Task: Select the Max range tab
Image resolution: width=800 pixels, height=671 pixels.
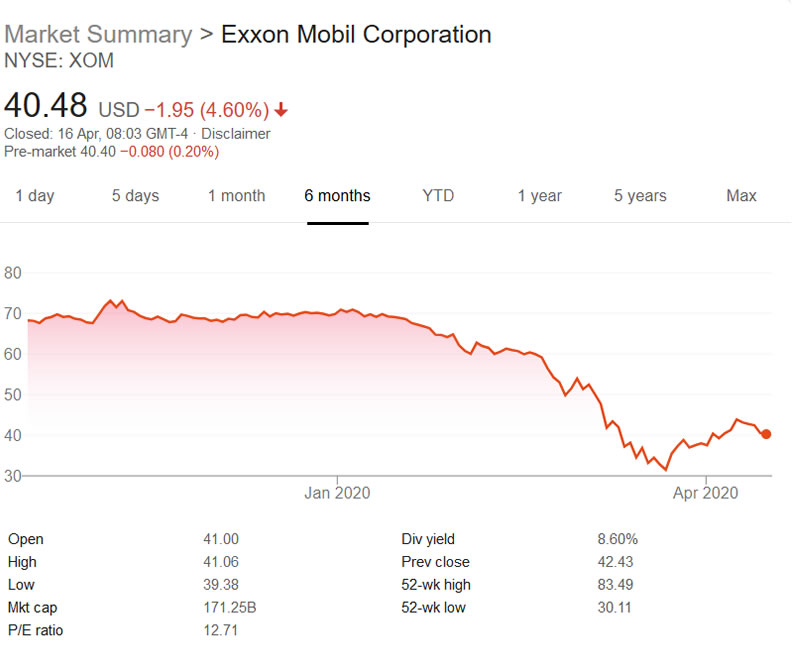Action: [x=741, y=196]
